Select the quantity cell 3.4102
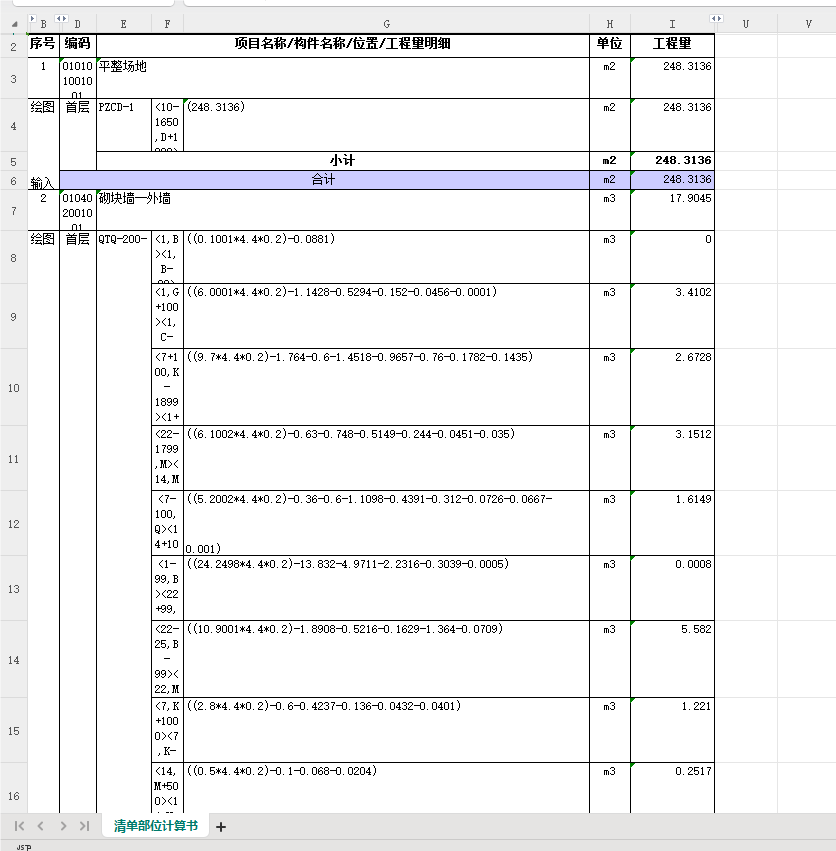The image size is (836, 851). [672, 316]
